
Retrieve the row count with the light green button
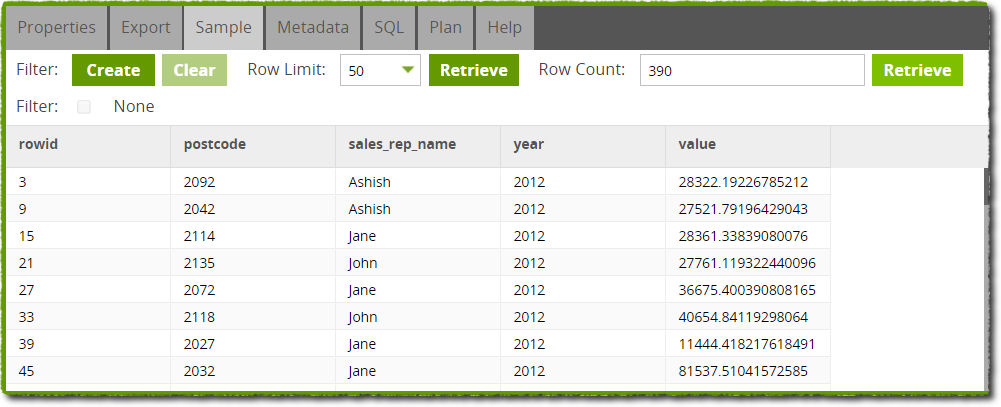pos(917,70)
